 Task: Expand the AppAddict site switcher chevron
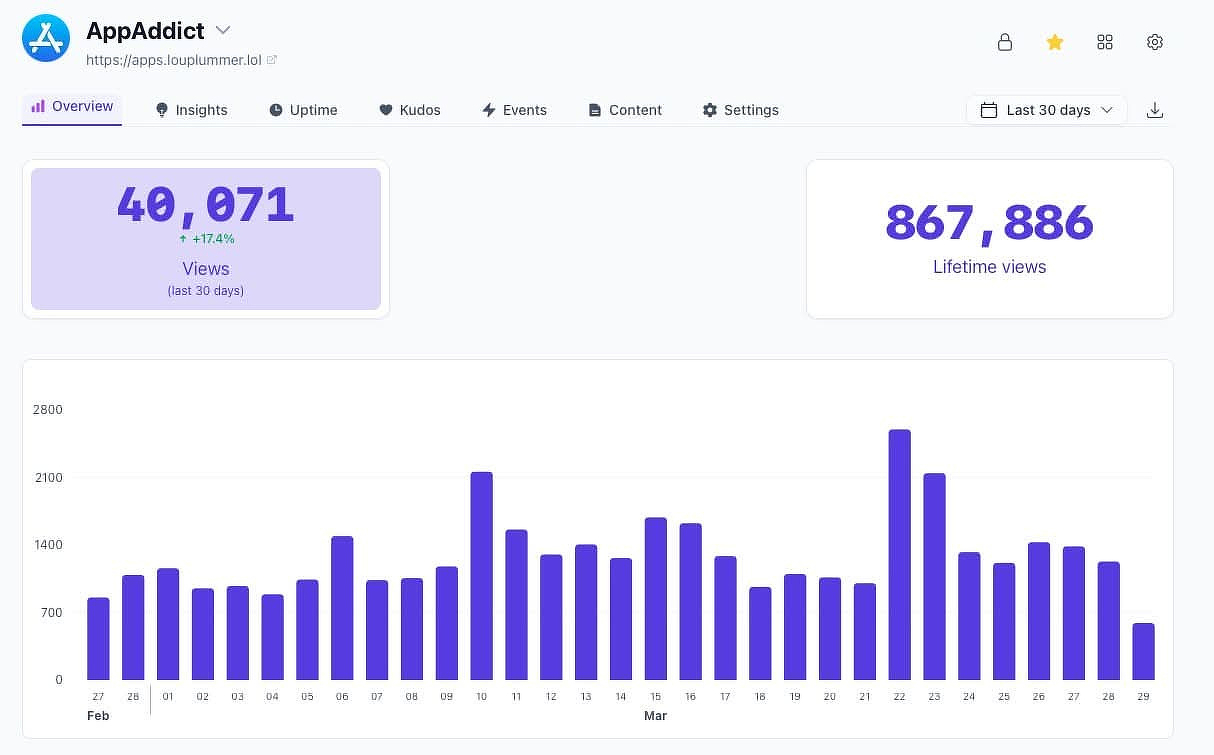[x=222, y=30]
